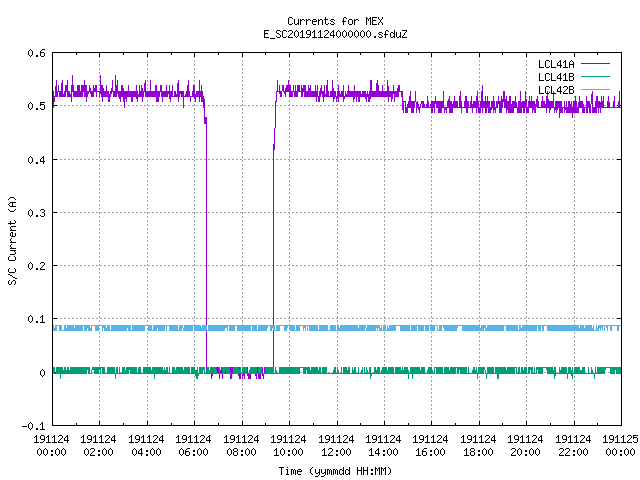
Task: Click the purple LCL41A rising edge near 09:20
Action: pos(273,257)
